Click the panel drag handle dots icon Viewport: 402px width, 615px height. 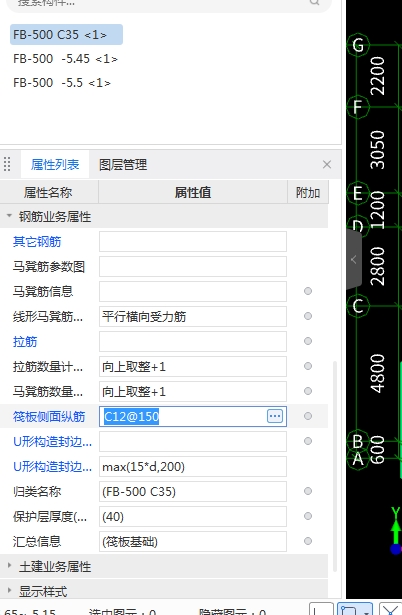pyautogui.click(x=7, y=164)
